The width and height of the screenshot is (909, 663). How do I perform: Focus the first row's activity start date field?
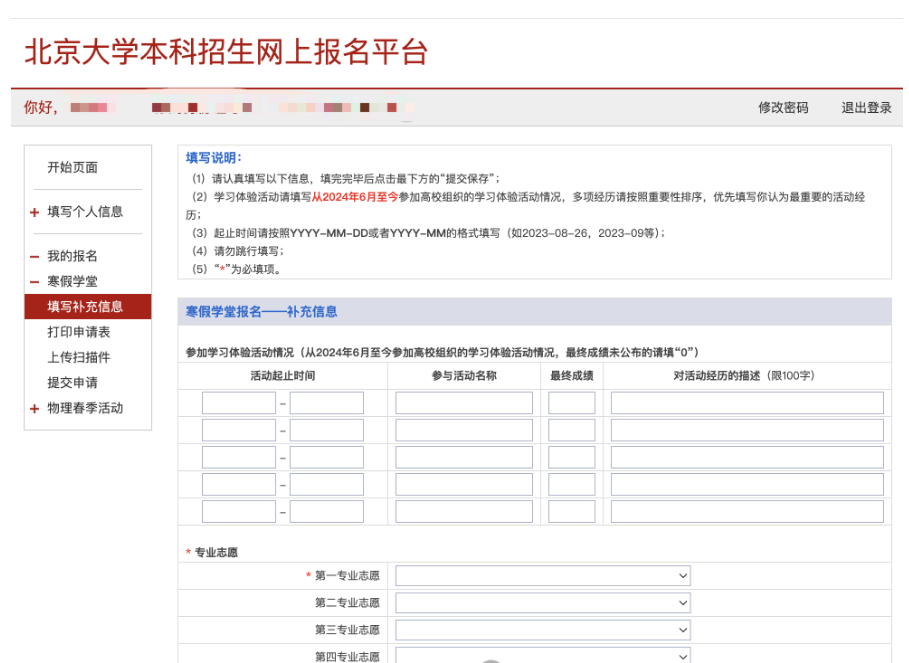[x=239, y=403]
